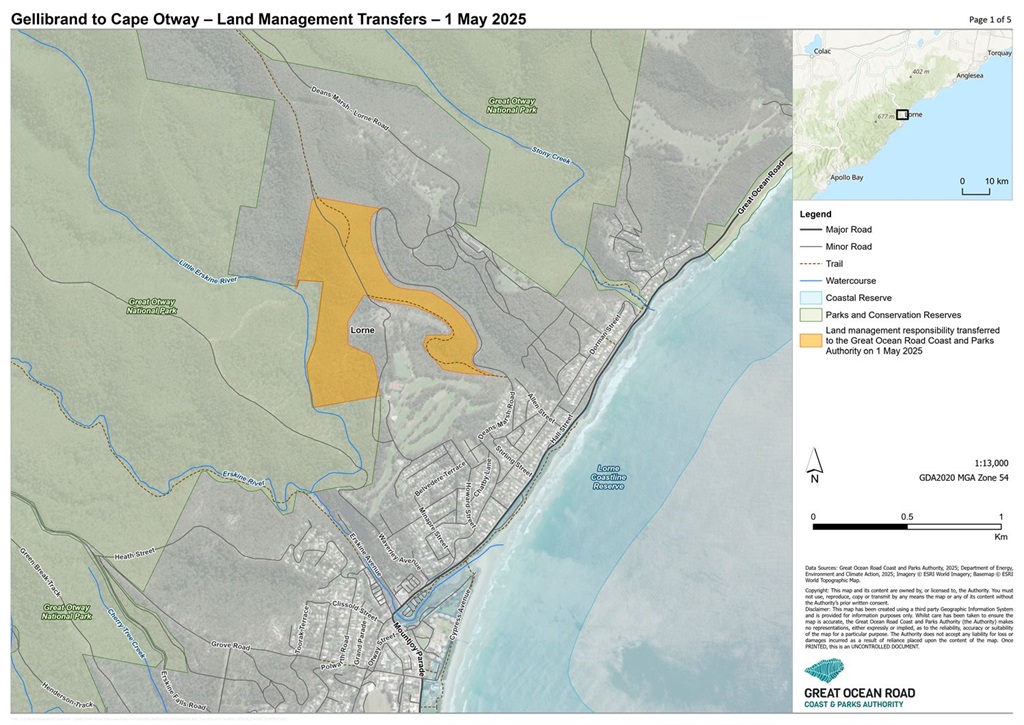Viewport: 1024px width, 725px height.
Task: Pick the green Parks and Conservation Reserves swatch
Action: [810, 315]
